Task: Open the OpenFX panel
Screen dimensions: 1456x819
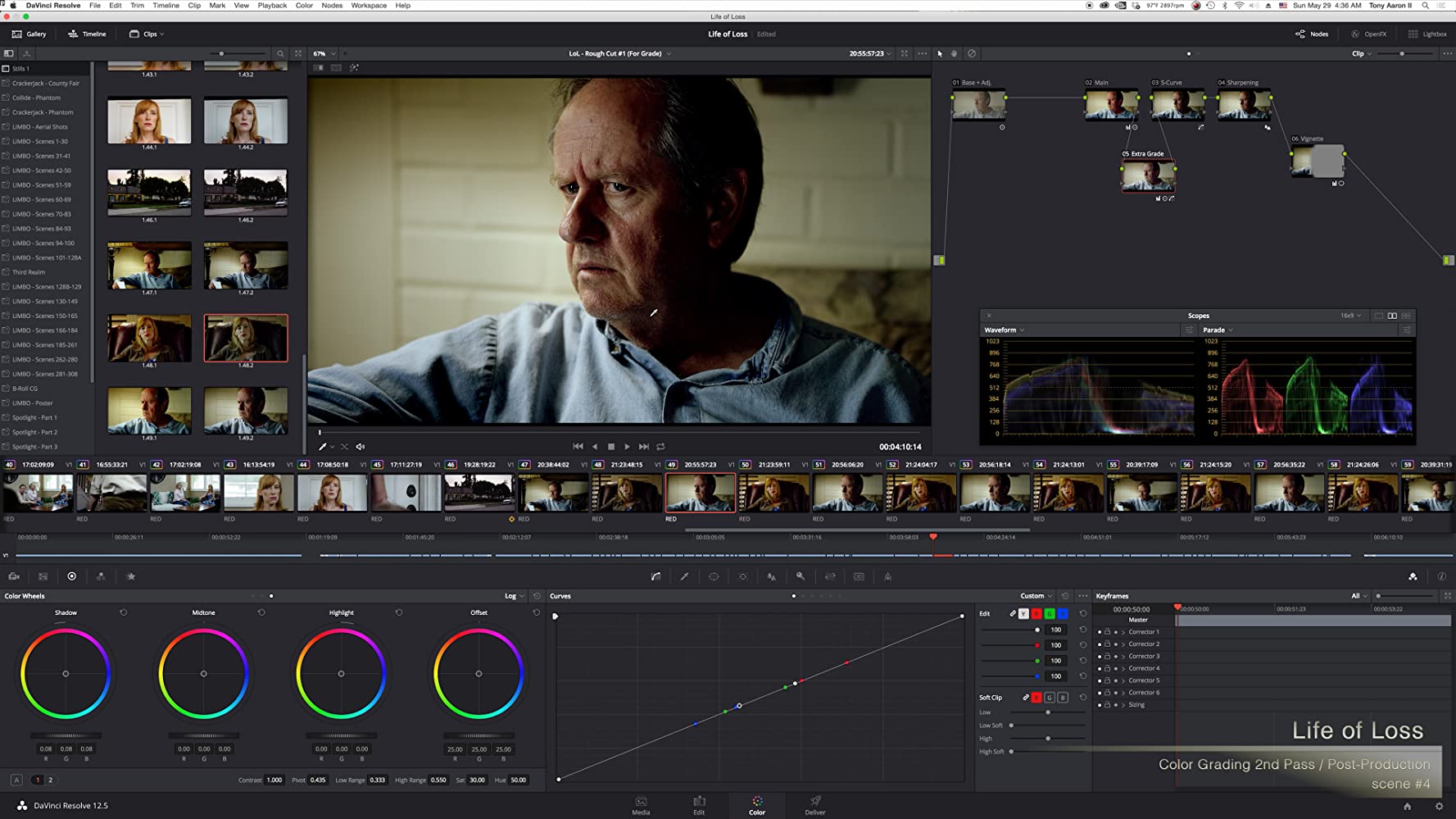Action: 1368,34
